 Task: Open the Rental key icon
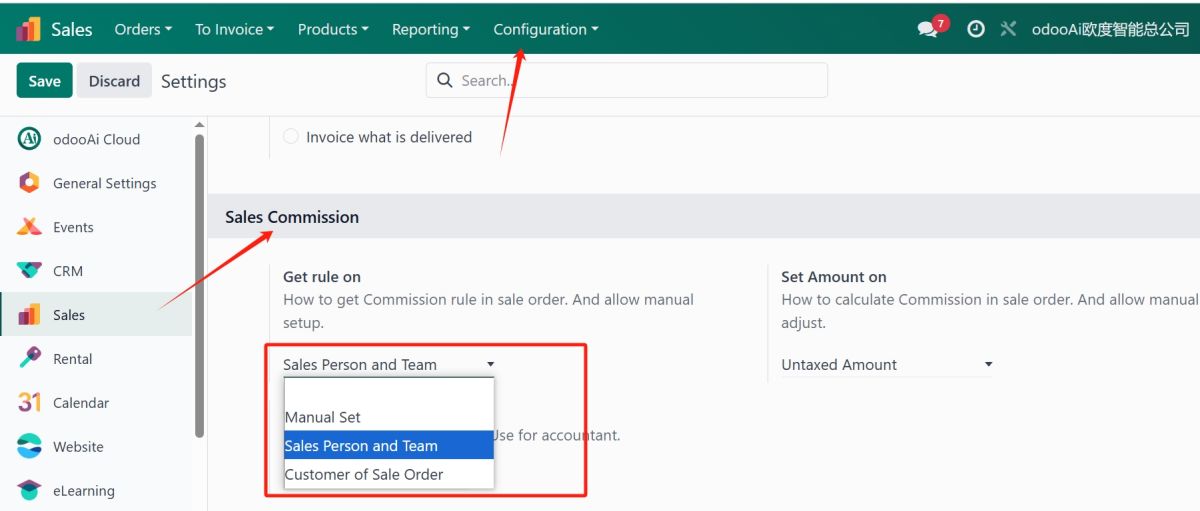29,359
